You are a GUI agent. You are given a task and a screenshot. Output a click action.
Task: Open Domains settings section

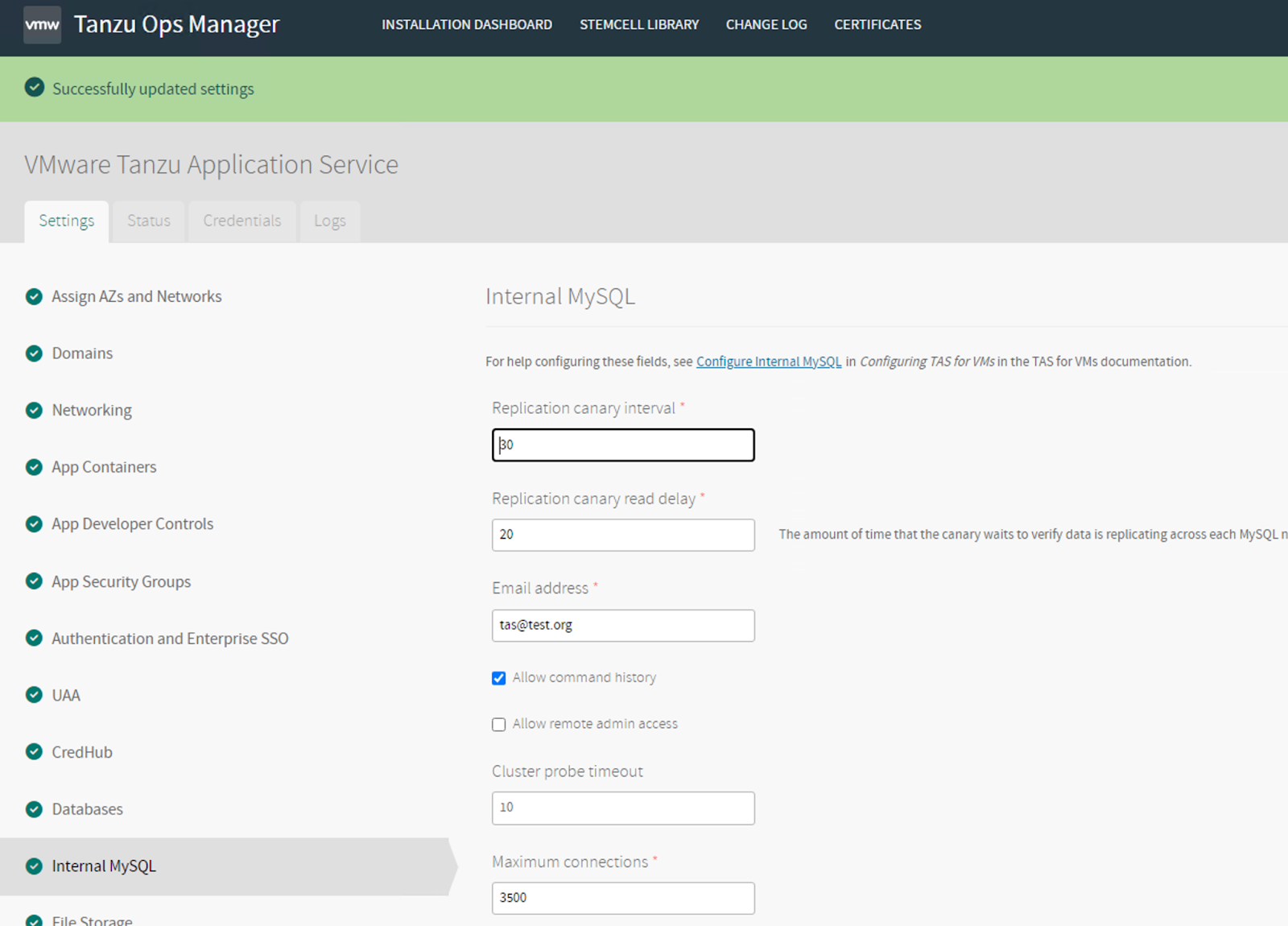[x=82, y=353]
